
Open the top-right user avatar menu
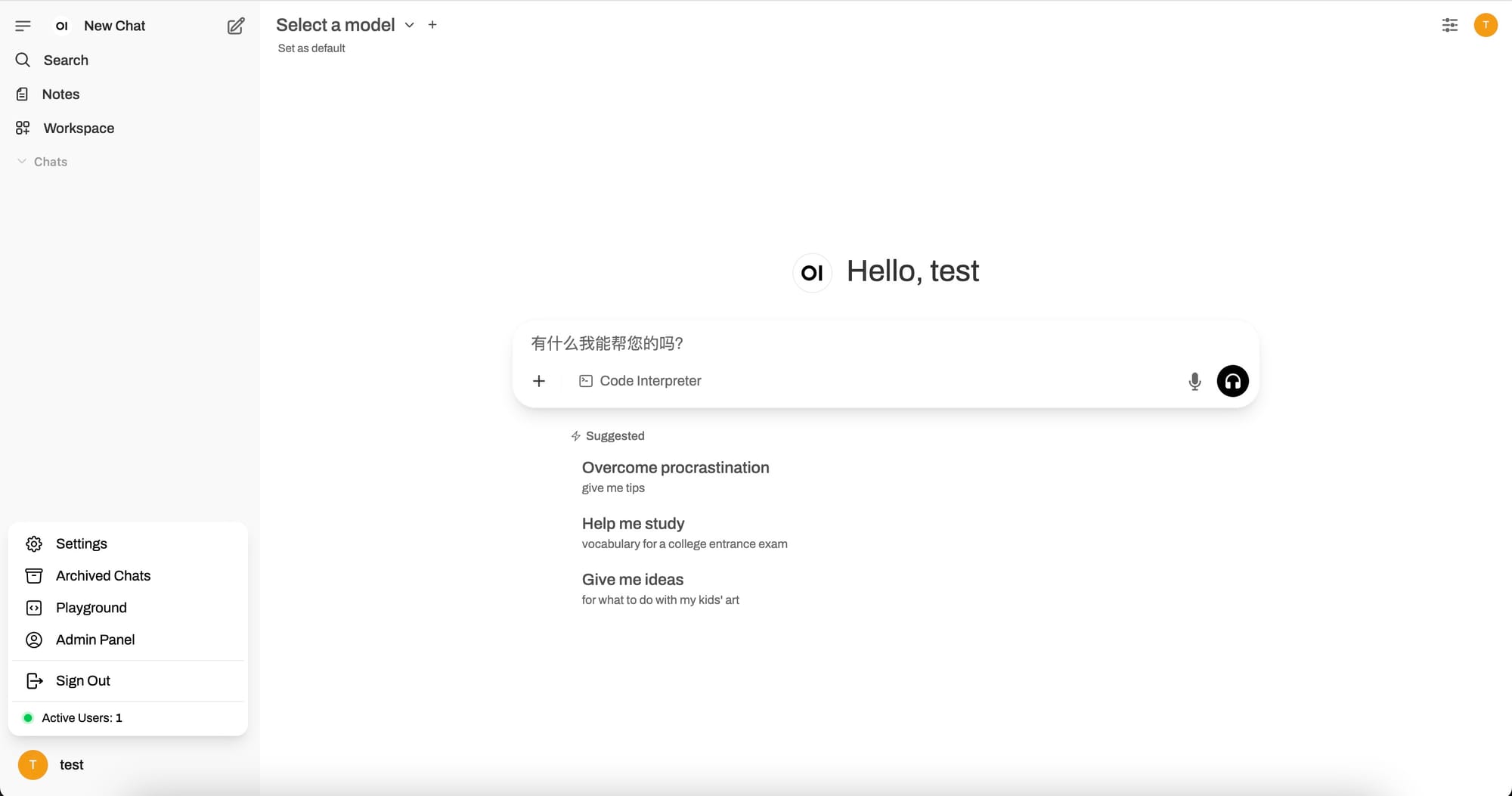pos(1486,25)
